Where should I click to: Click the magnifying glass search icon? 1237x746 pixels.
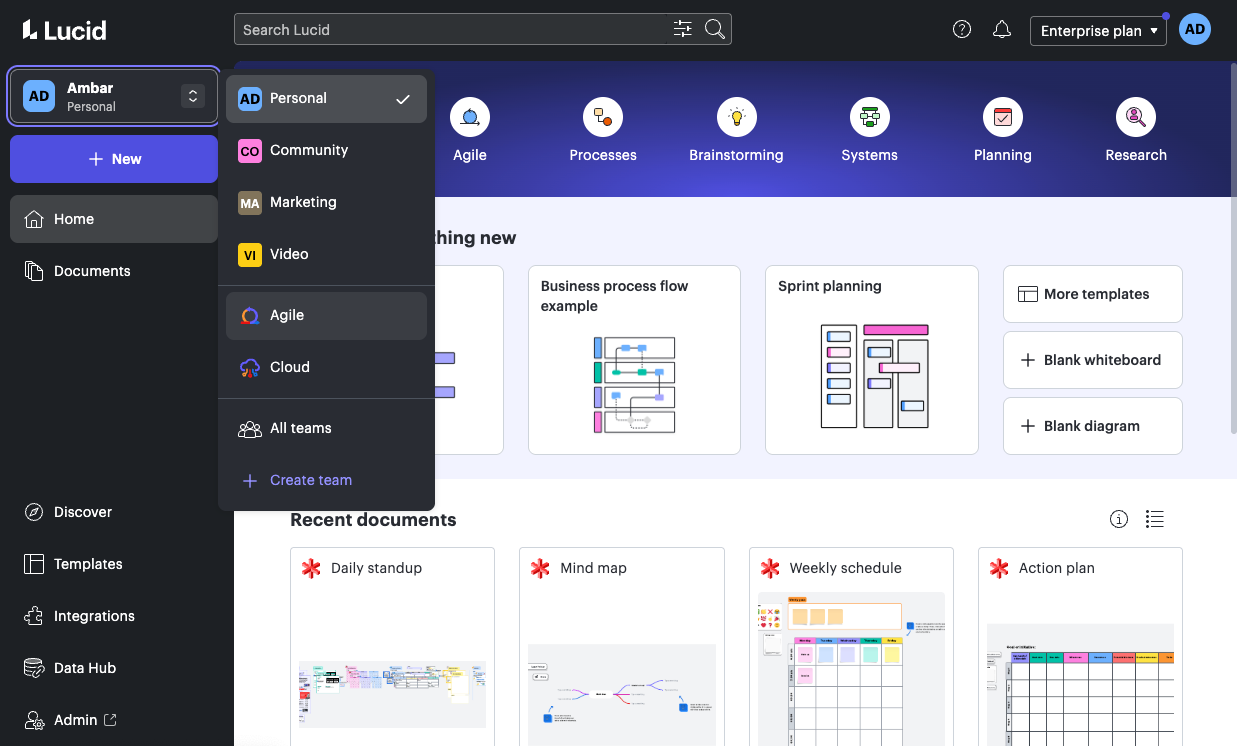click(x=715, y=29)
